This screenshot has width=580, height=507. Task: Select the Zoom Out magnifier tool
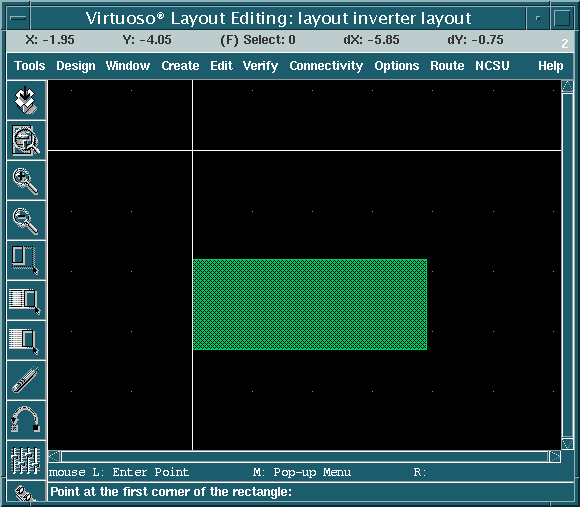(x=26, y=220)
